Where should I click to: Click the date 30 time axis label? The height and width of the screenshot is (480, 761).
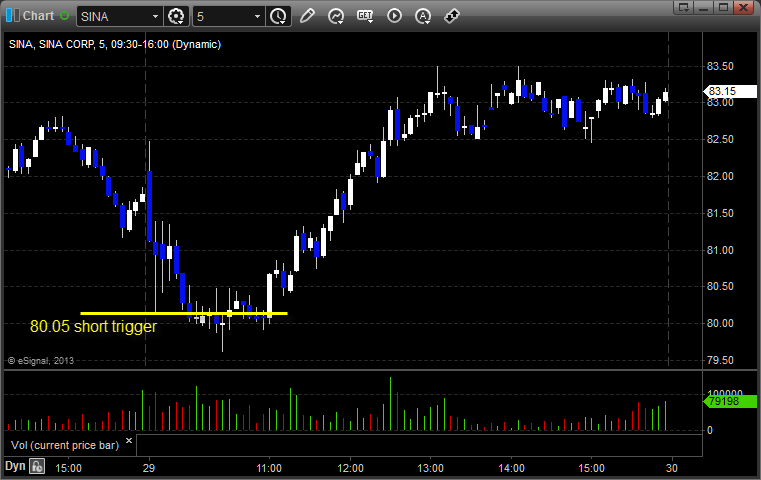pyautogui.click(x=672, y=468)
